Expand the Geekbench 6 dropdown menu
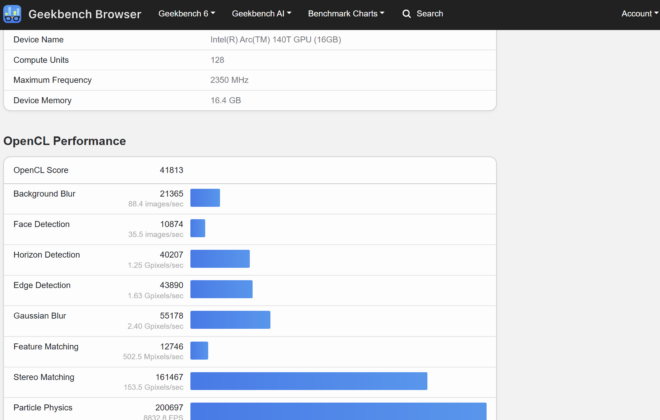 [x=186, y=13]
